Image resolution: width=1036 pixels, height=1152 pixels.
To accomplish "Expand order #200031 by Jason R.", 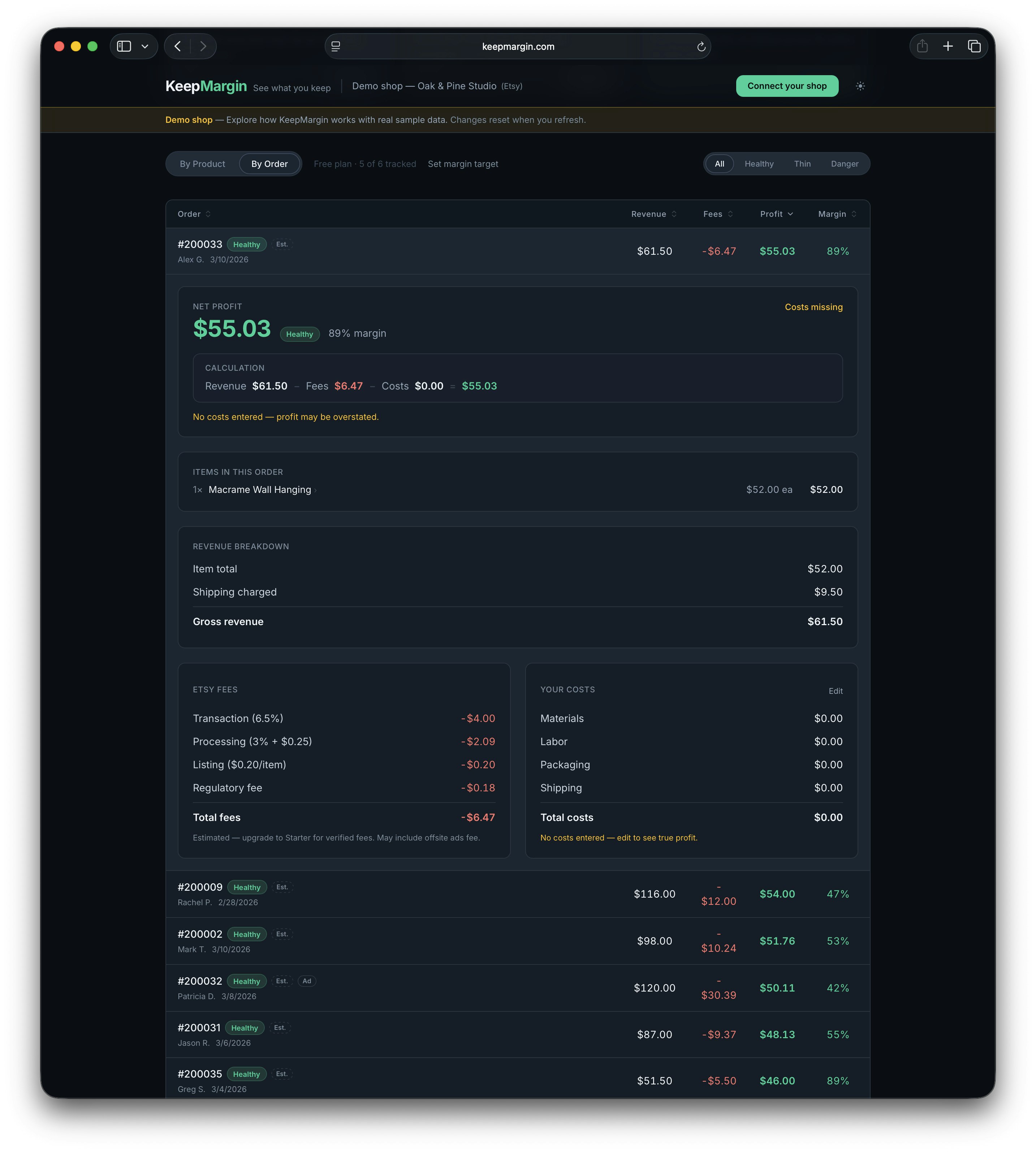I will click(517, 1035).
